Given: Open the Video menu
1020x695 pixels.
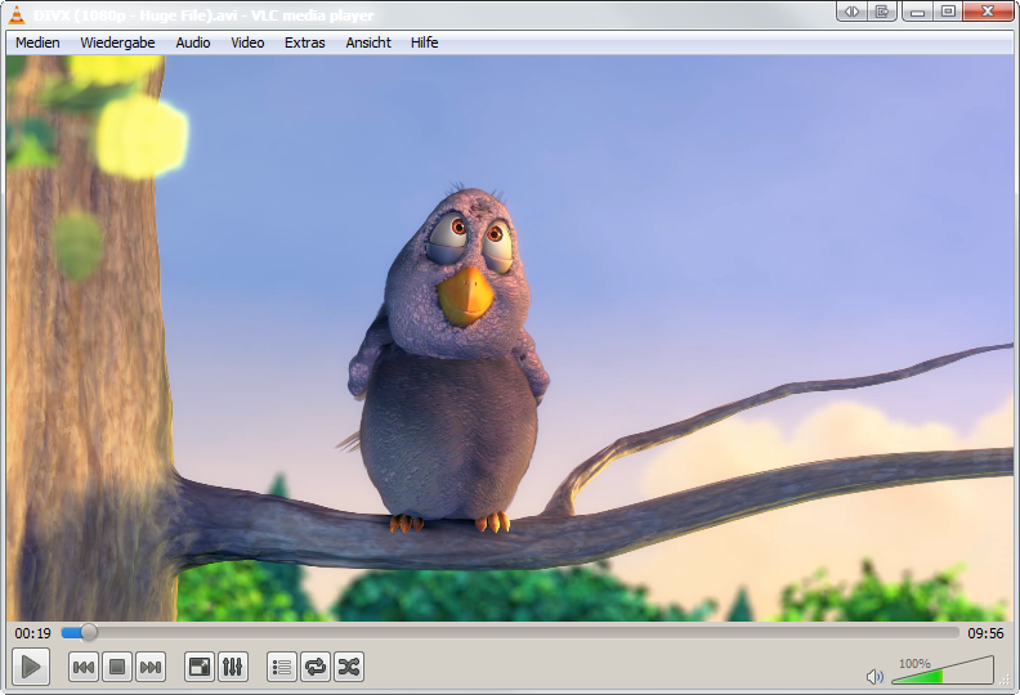Looking at the screenshot, I should tap(248, 43).
